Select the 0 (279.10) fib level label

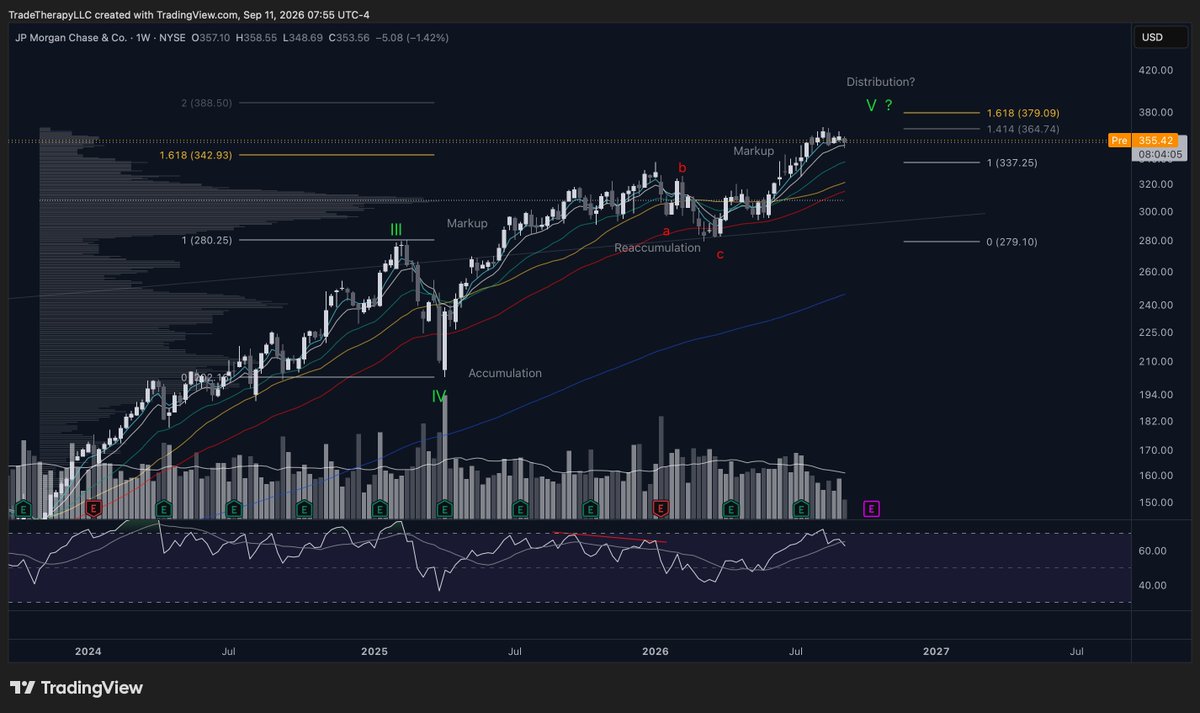click(1011, 242)
